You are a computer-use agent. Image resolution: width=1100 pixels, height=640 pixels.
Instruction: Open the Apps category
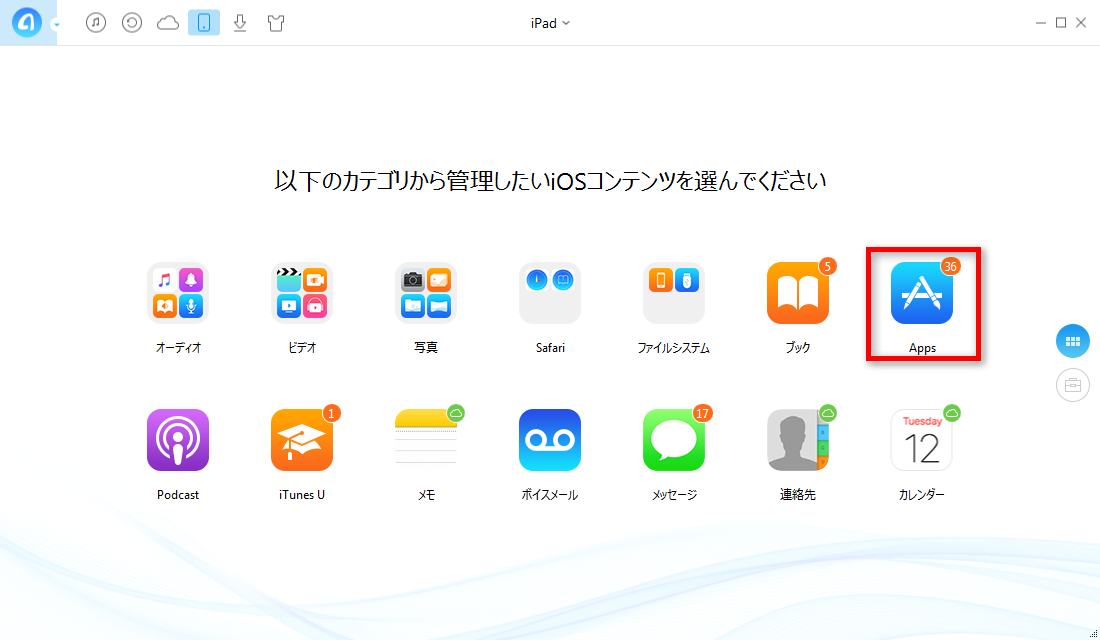tap(922, 293)
